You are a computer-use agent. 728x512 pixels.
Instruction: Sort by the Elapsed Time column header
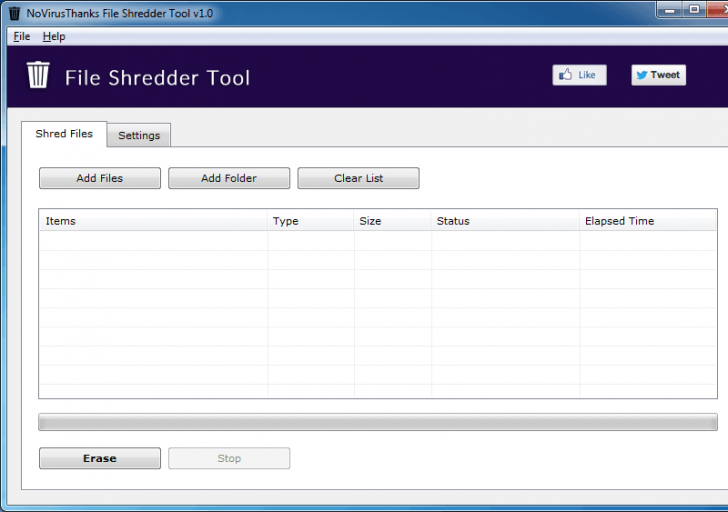(x=648, y=221)
